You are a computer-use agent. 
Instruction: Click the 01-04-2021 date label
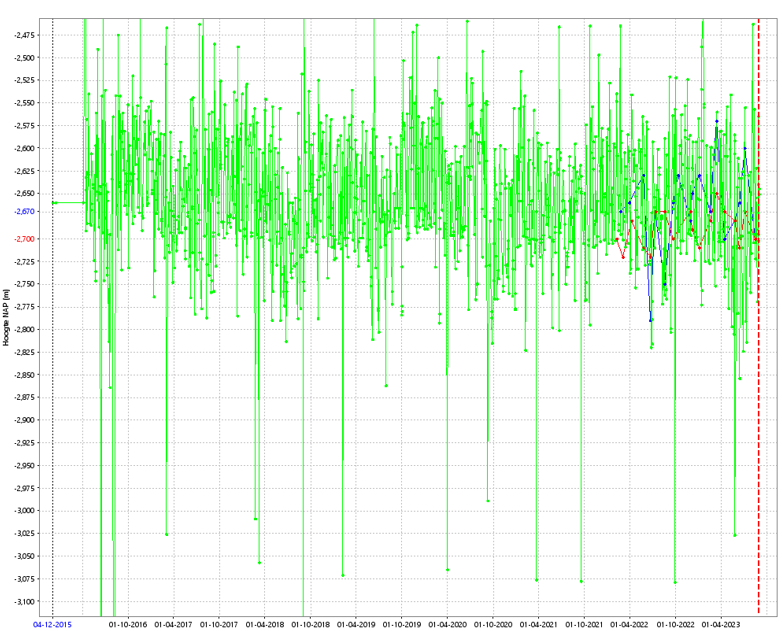pos(538,624)
